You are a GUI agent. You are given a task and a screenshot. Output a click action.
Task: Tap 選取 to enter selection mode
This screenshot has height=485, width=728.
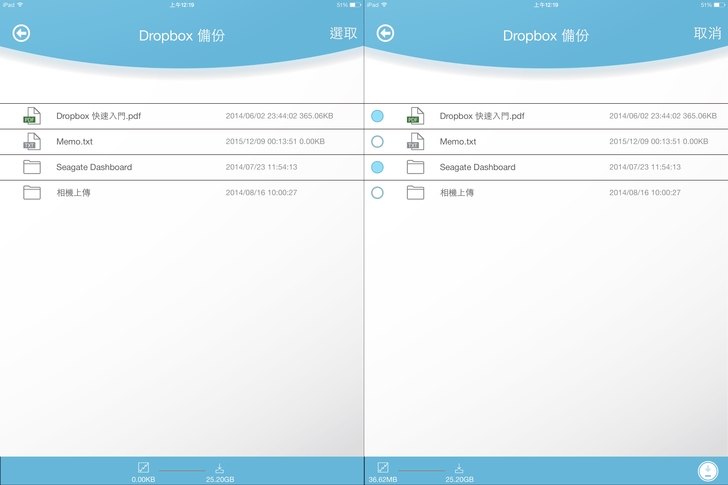click(343, 34)
